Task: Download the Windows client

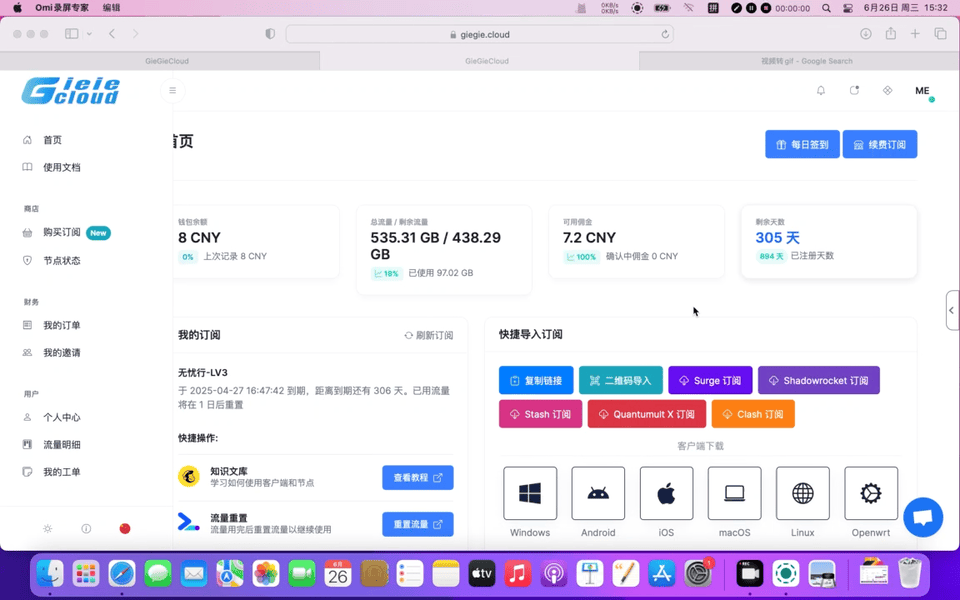Action: tap(530, 493)
